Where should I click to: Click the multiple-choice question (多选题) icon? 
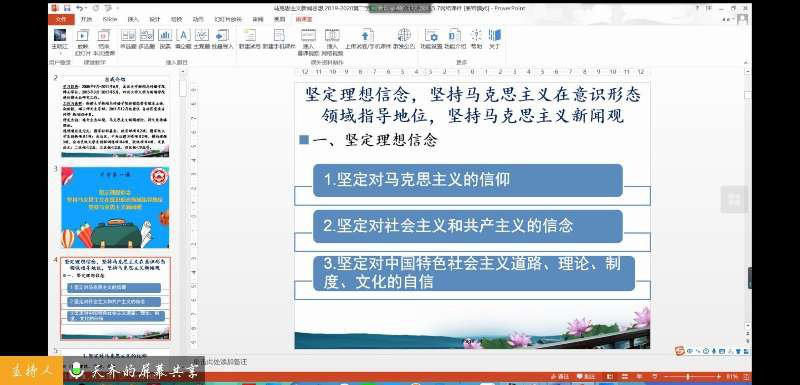coord(146,38)
